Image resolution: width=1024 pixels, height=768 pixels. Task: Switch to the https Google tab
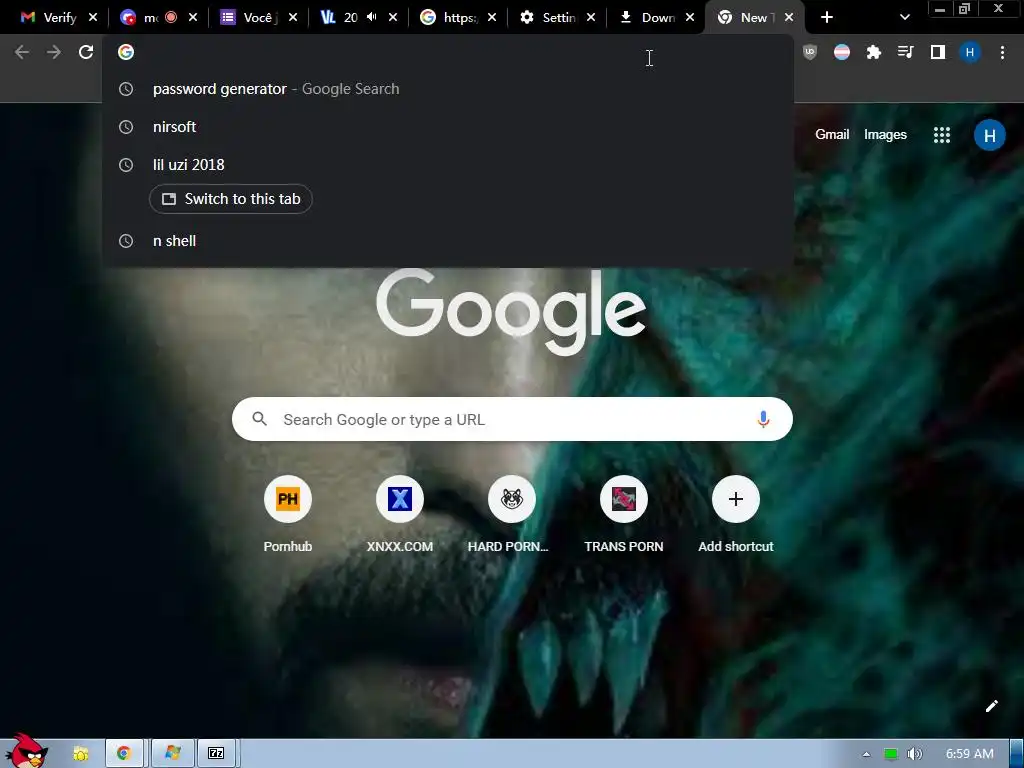[x=450, y=18]
